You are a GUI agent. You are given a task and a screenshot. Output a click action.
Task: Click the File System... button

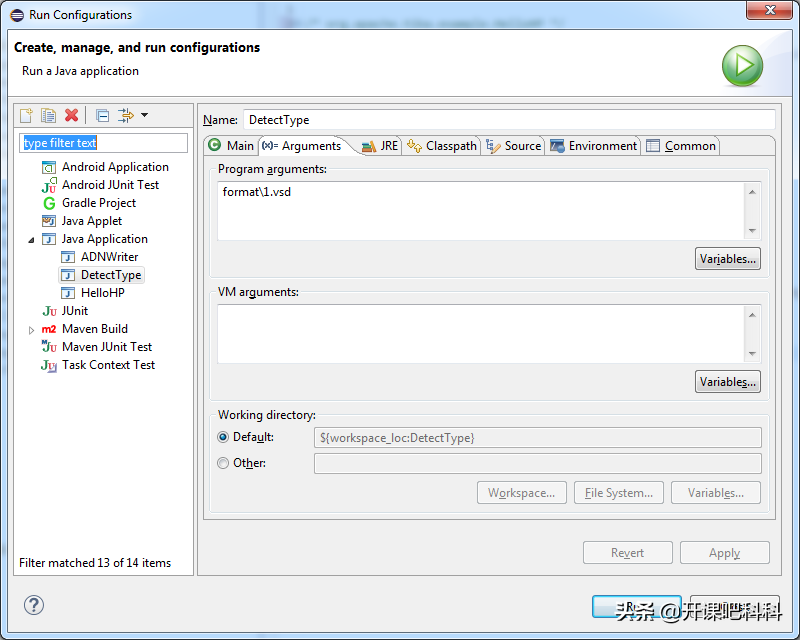618,493
